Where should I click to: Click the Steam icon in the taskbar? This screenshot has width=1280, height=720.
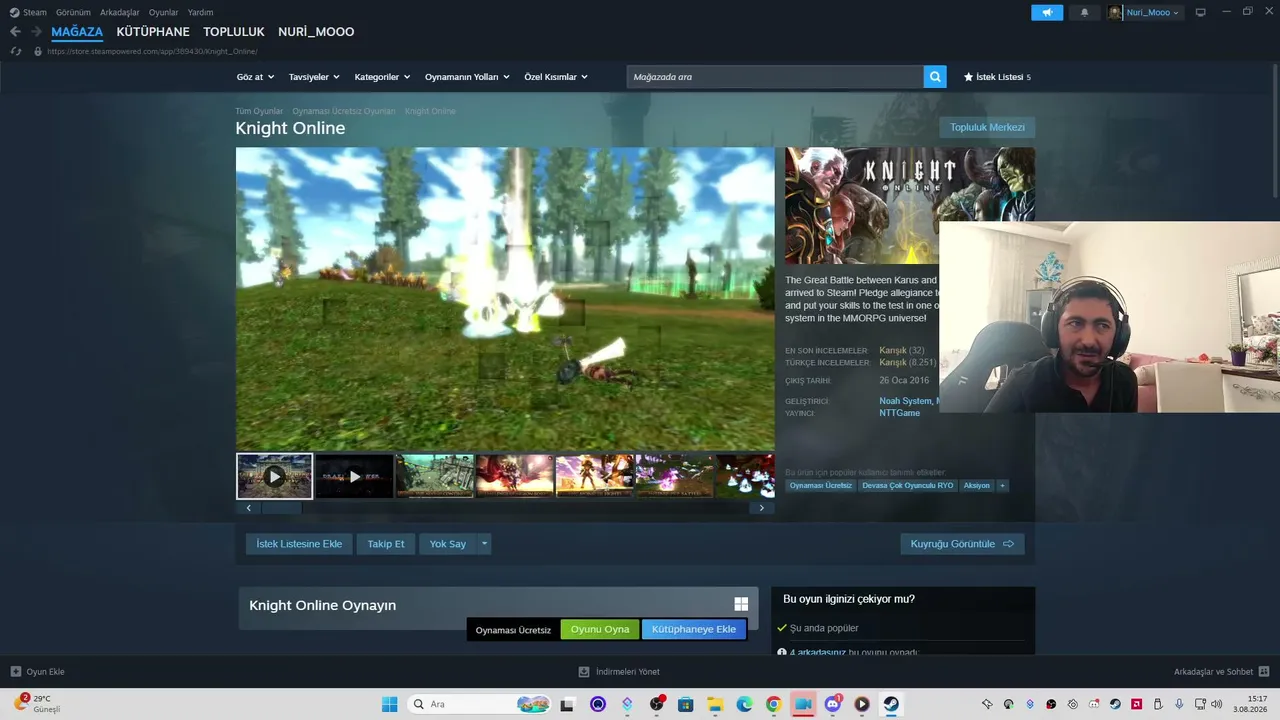tap(891, 704)
